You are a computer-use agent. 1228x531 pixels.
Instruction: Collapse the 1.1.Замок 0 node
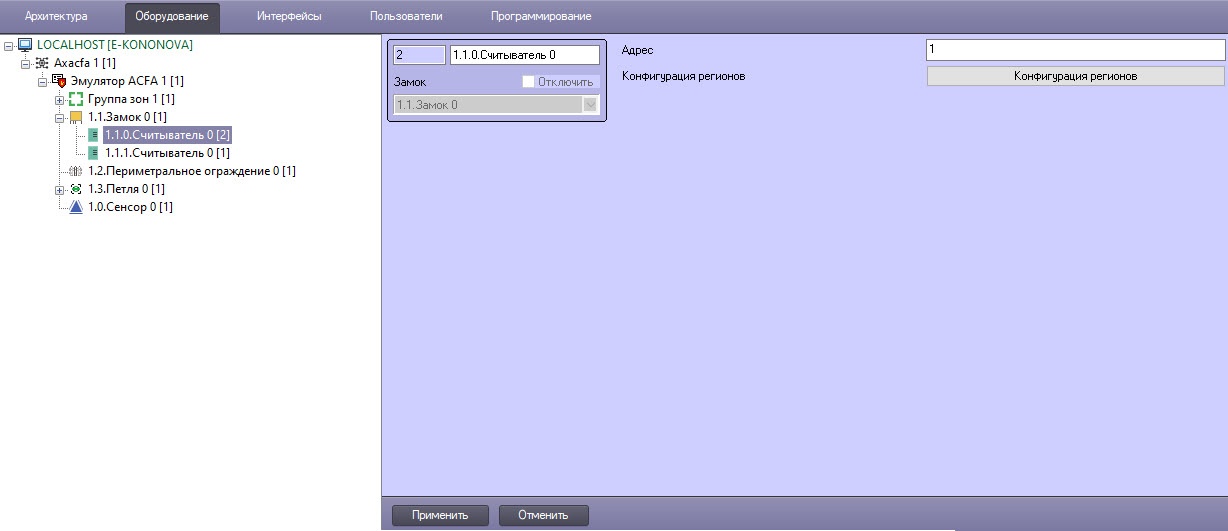pos(60,117)
